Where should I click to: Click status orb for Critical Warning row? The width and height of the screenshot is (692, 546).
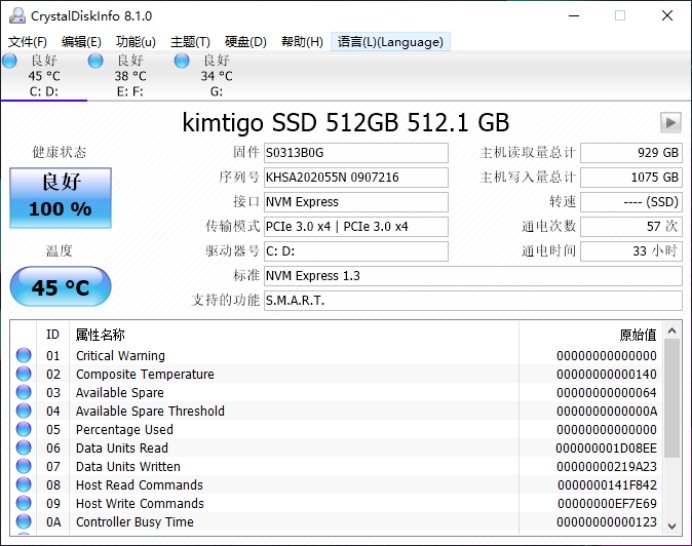pyautogui.click(x=24, y=355)
